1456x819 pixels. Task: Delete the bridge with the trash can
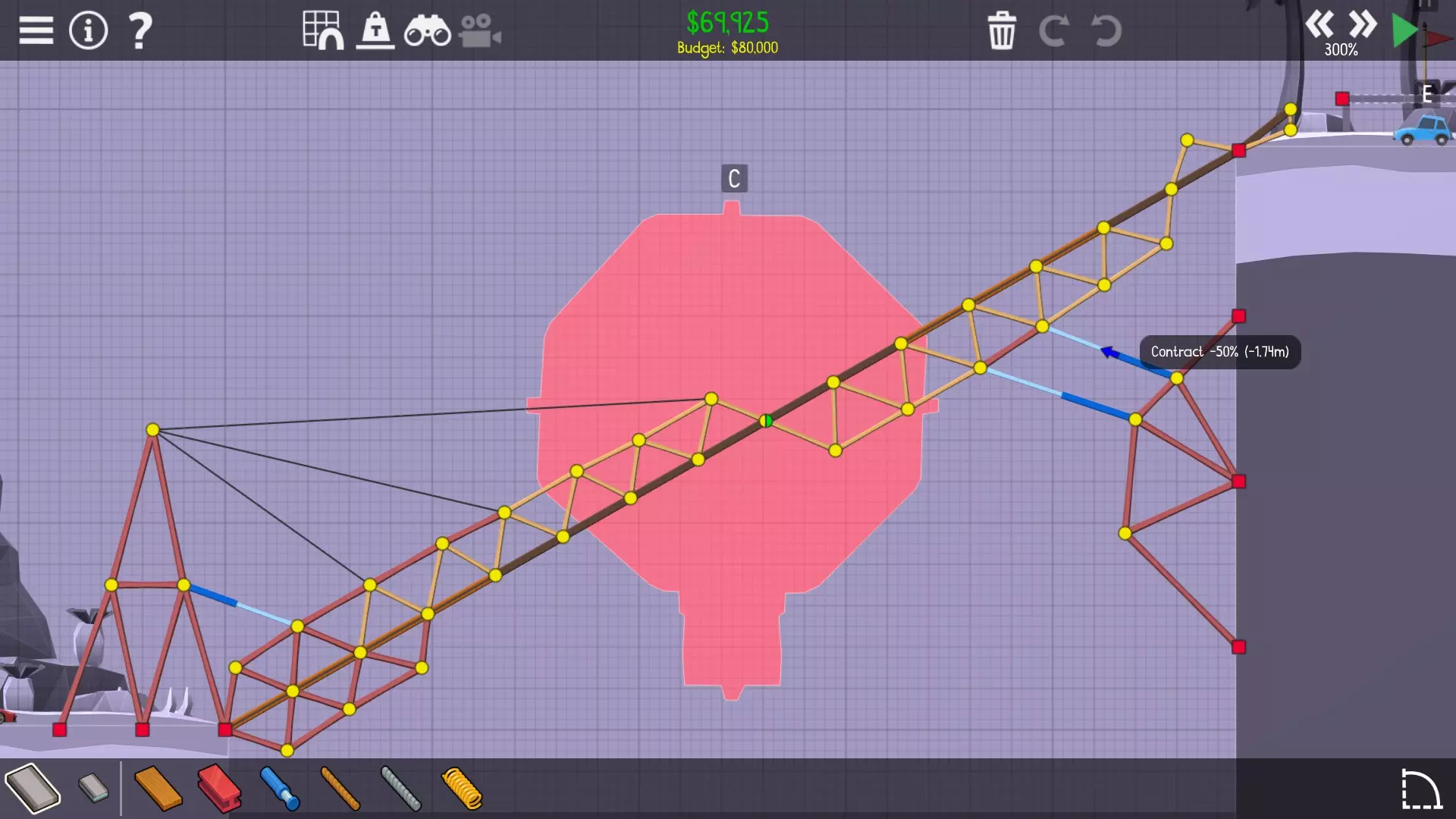(x=1002, y=31)
